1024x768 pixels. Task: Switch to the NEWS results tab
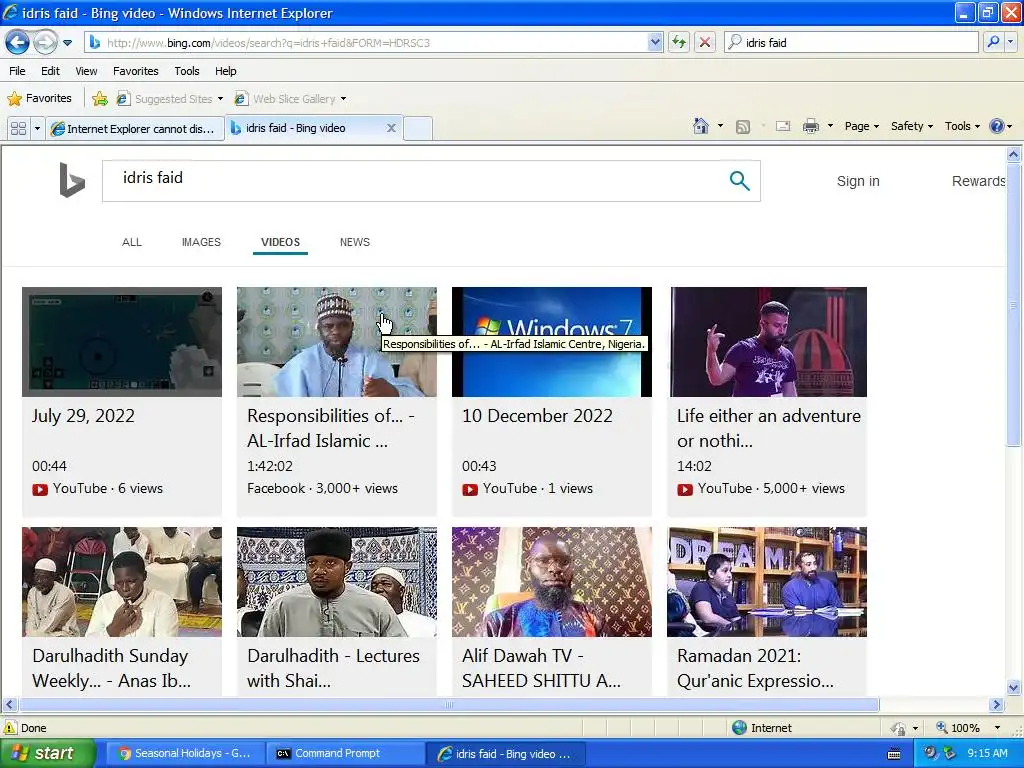point(355,242)
